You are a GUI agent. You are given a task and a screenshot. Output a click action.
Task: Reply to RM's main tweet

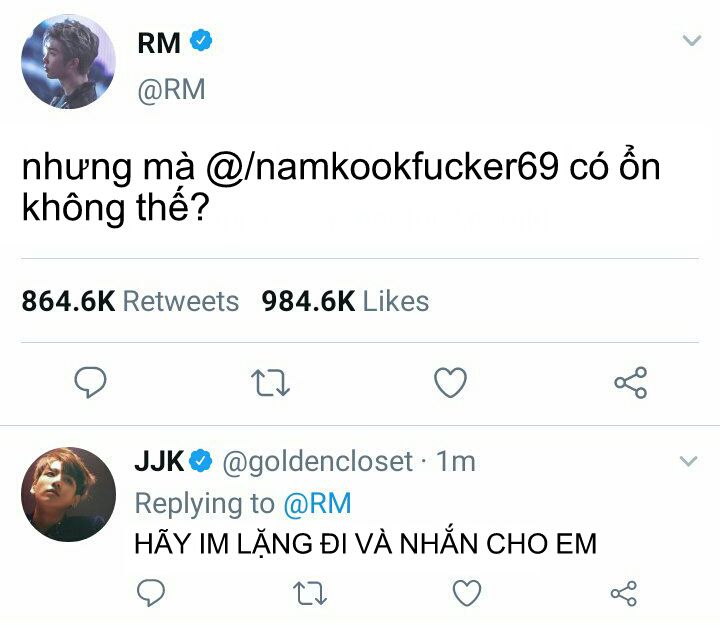pyautogui.click(x=90, y=383)
